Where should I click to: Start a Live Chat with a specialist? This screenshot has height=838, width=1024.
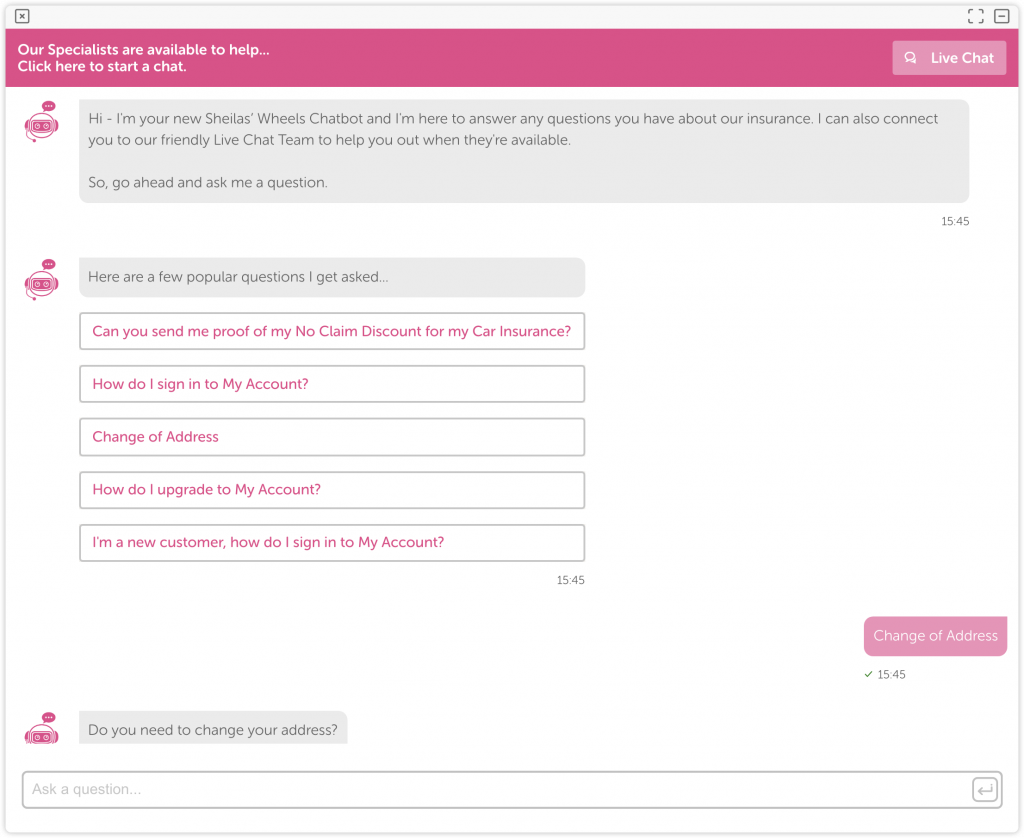coord(948,58)
